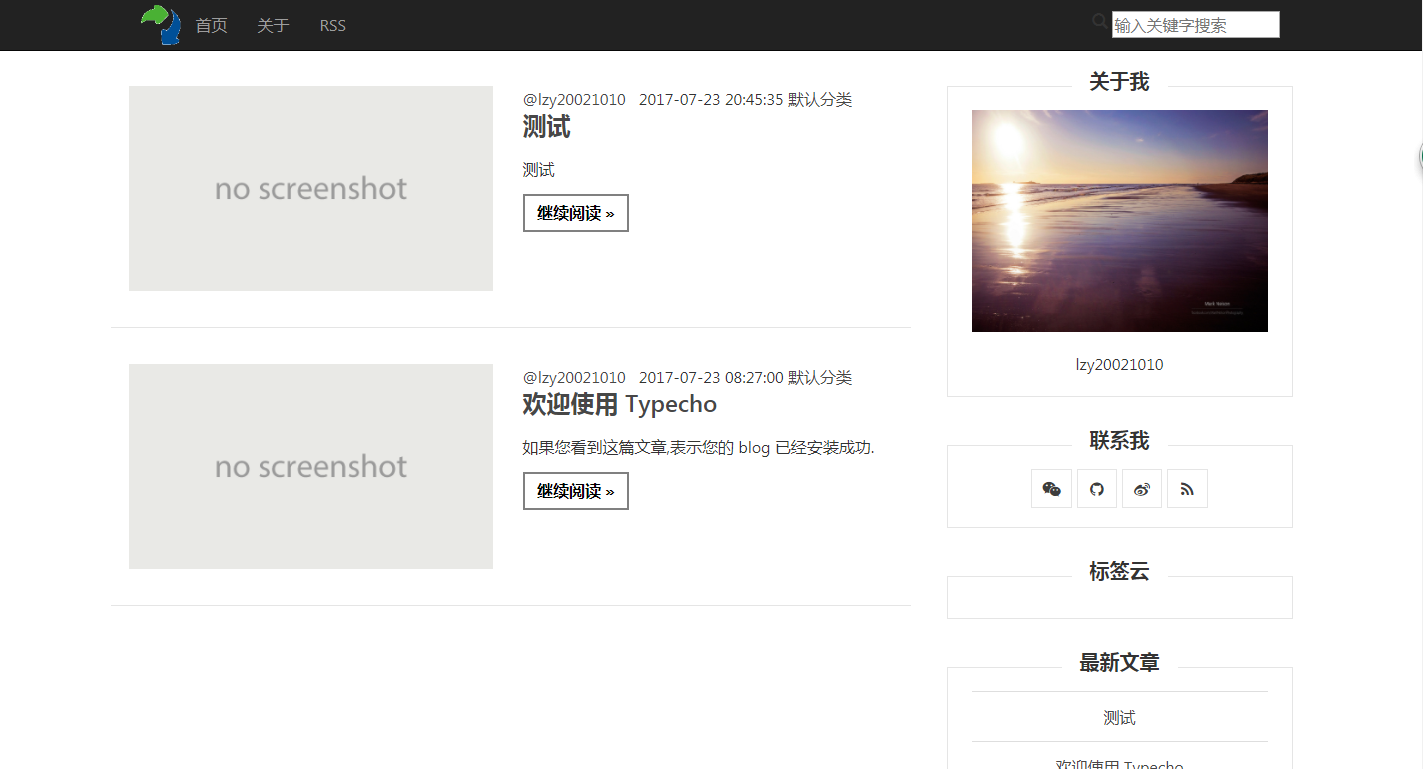Open the 欢迎使用 Typecho post title
Image resolution: width=1423 pixels, height=769 pixels.
[619, 405]
